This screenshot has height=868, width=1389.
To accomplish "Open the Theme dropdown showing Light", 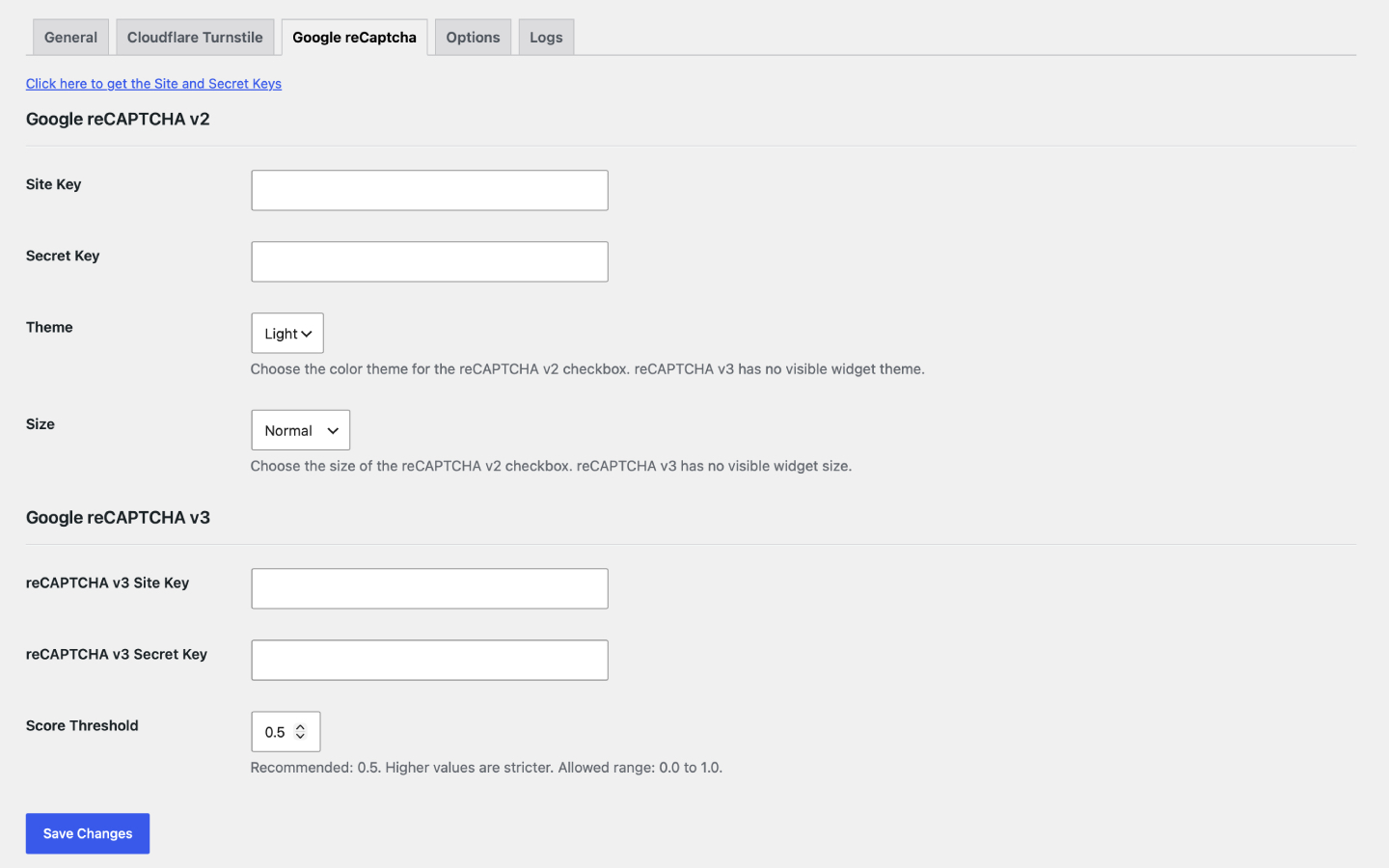I will (287, 334).
